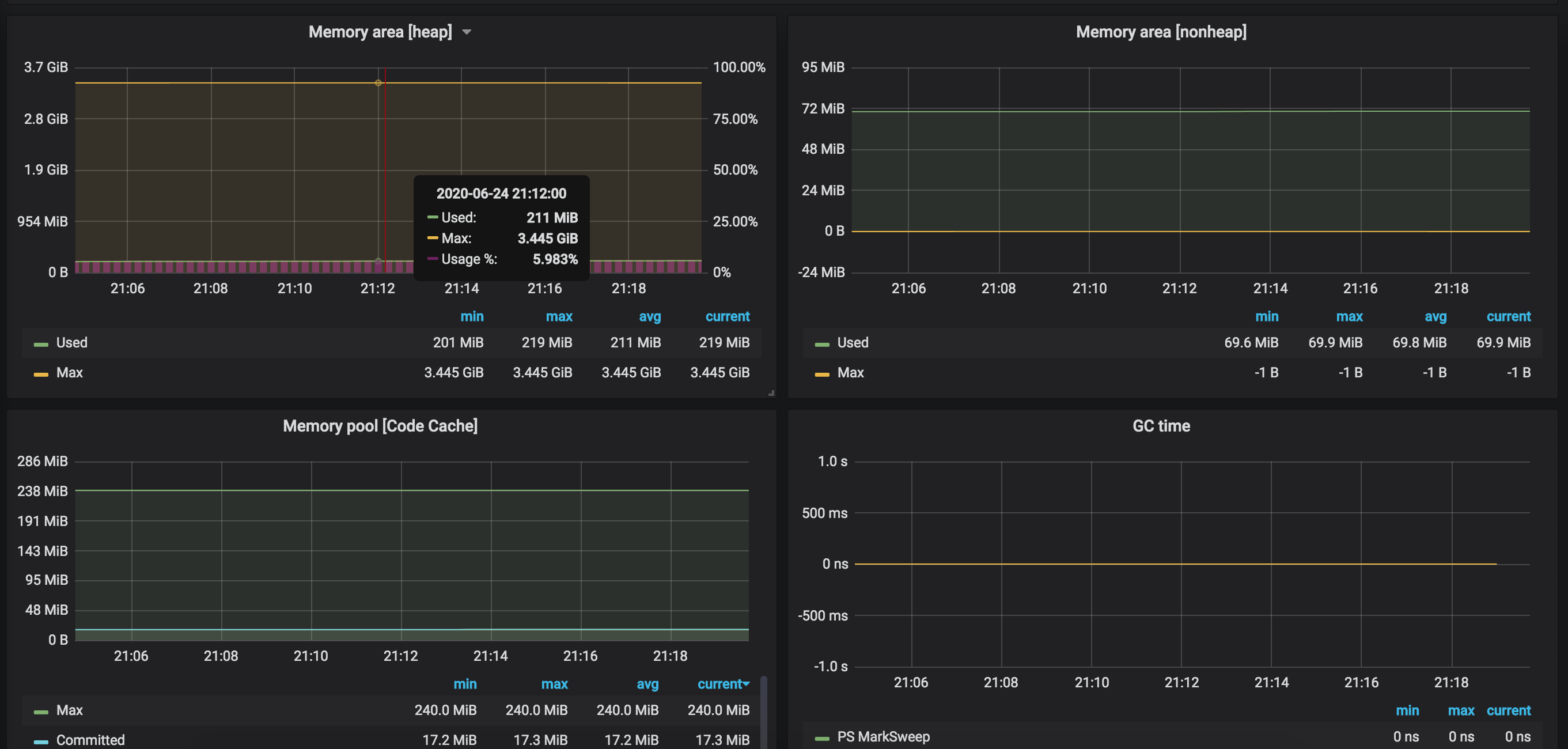Click the green PS MarkSweep color swatch

click(822, 739)
